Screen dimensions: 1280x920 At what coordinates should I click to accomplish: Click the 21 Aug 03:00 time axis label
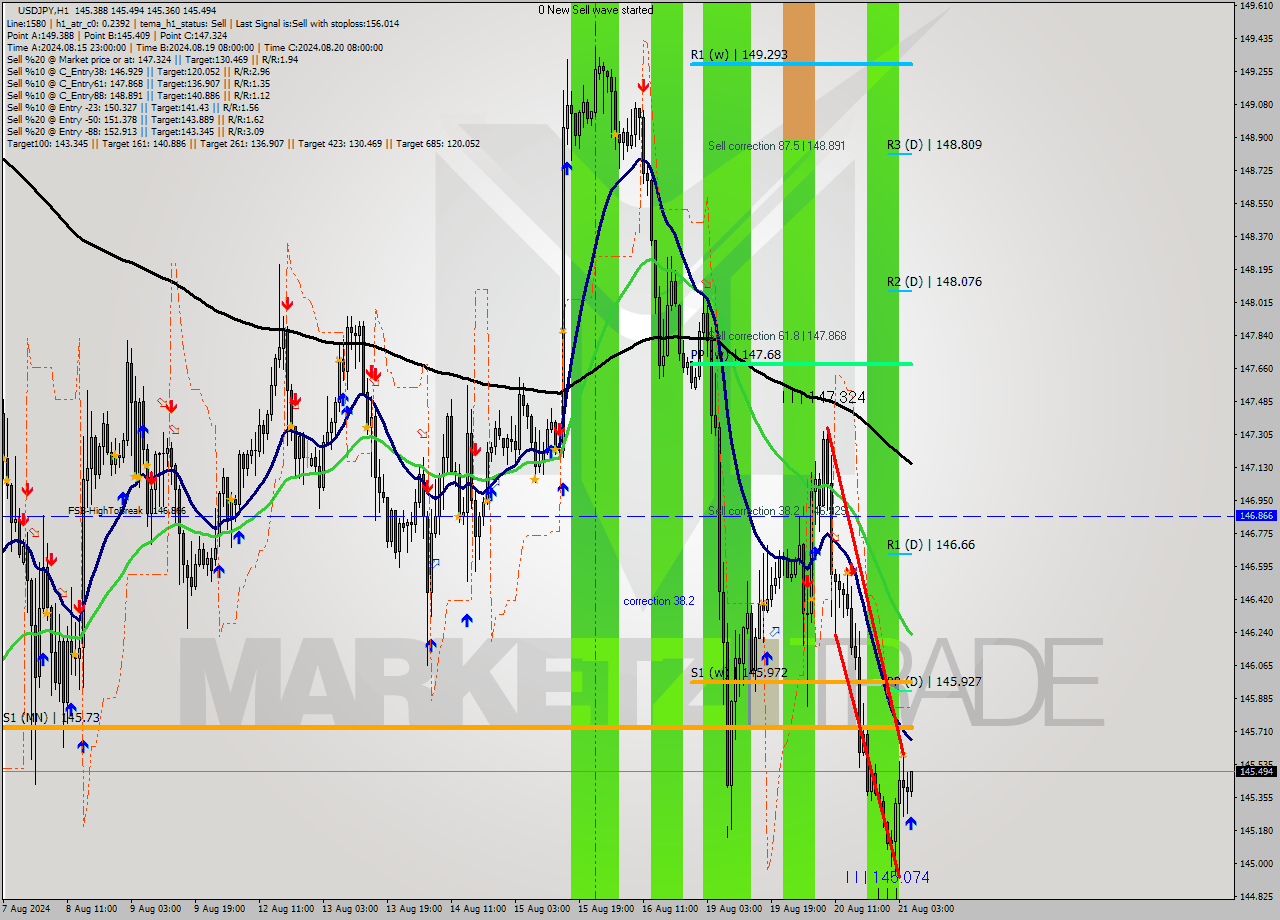click(x=926, y=909)
